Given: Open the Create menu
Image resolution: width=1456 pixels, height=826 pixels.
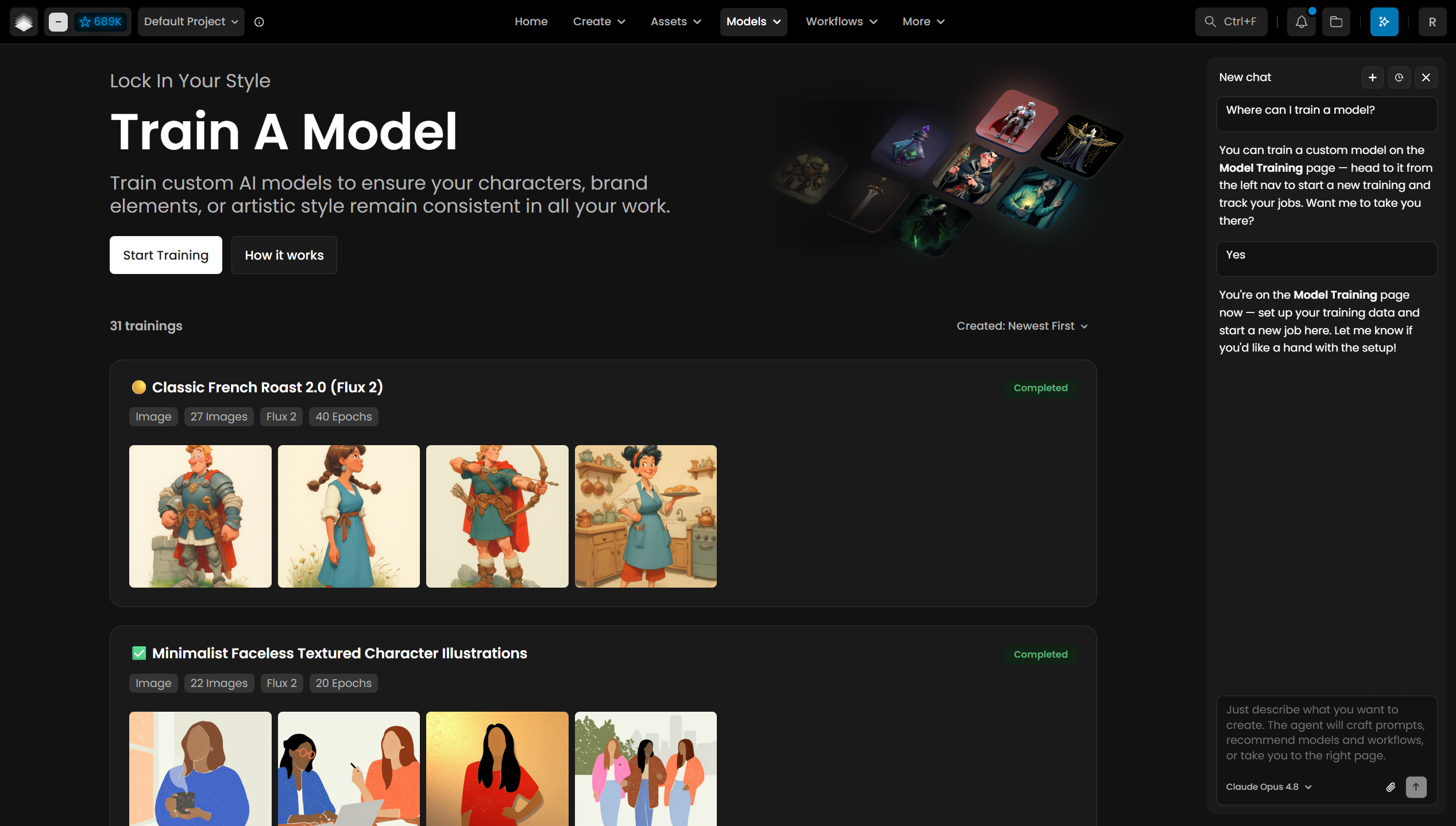Looking at the screenshot, I should click(x=599, y=22).
